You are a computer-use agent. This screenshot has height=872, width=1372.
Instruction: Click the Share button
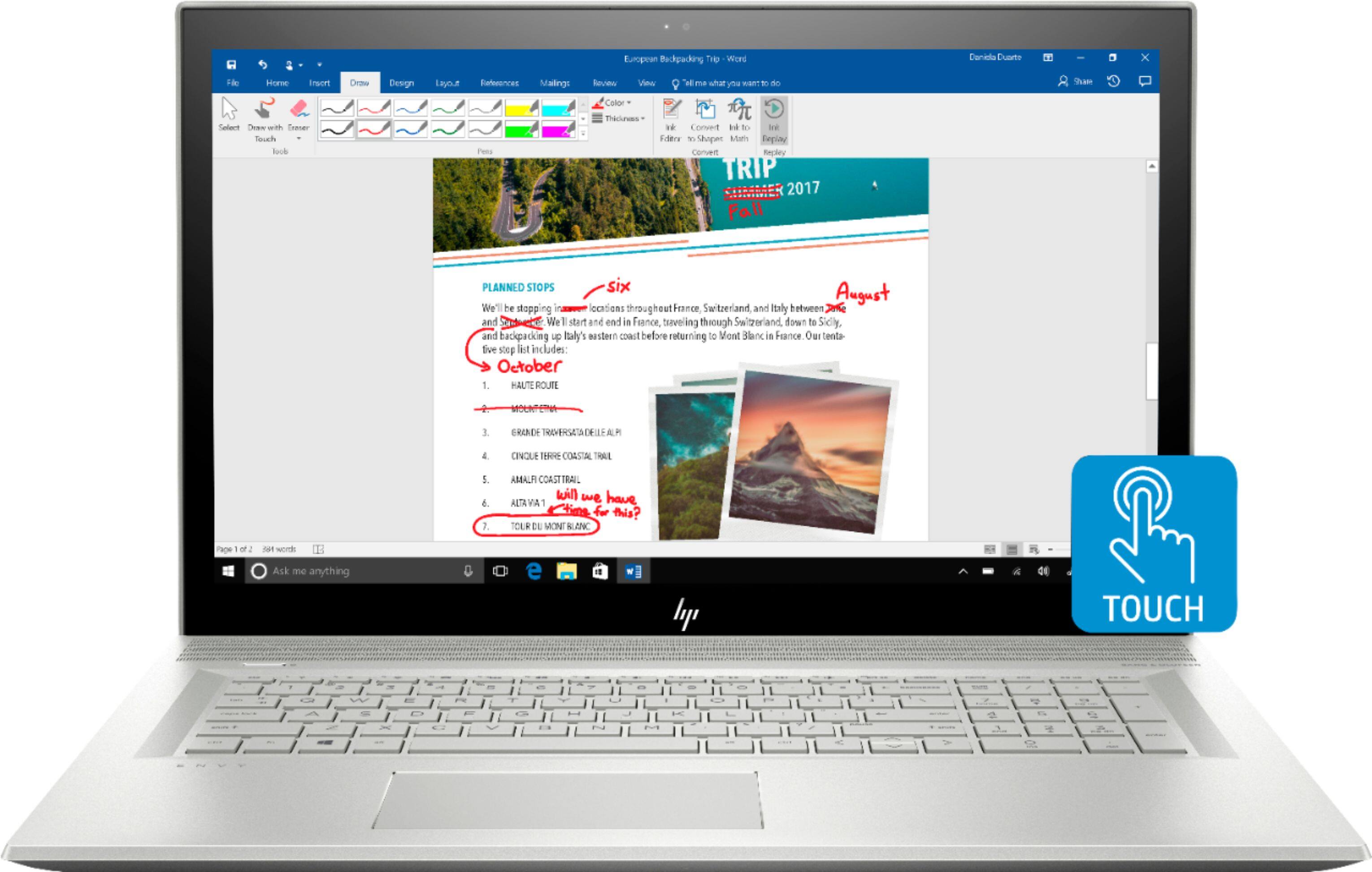pyautogui.click(x=1075, y=82)
